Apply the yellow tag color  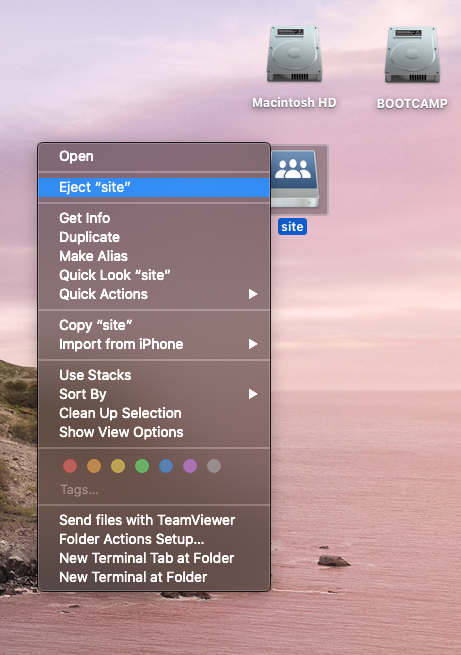click(118, 466)
